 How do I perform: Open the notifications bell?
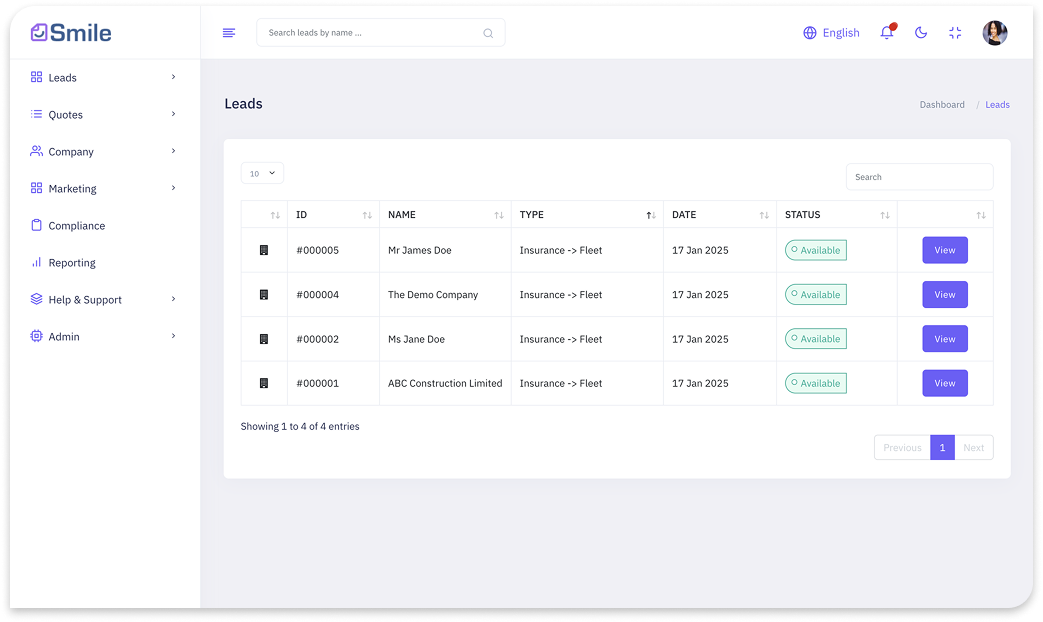click(886, 33)
